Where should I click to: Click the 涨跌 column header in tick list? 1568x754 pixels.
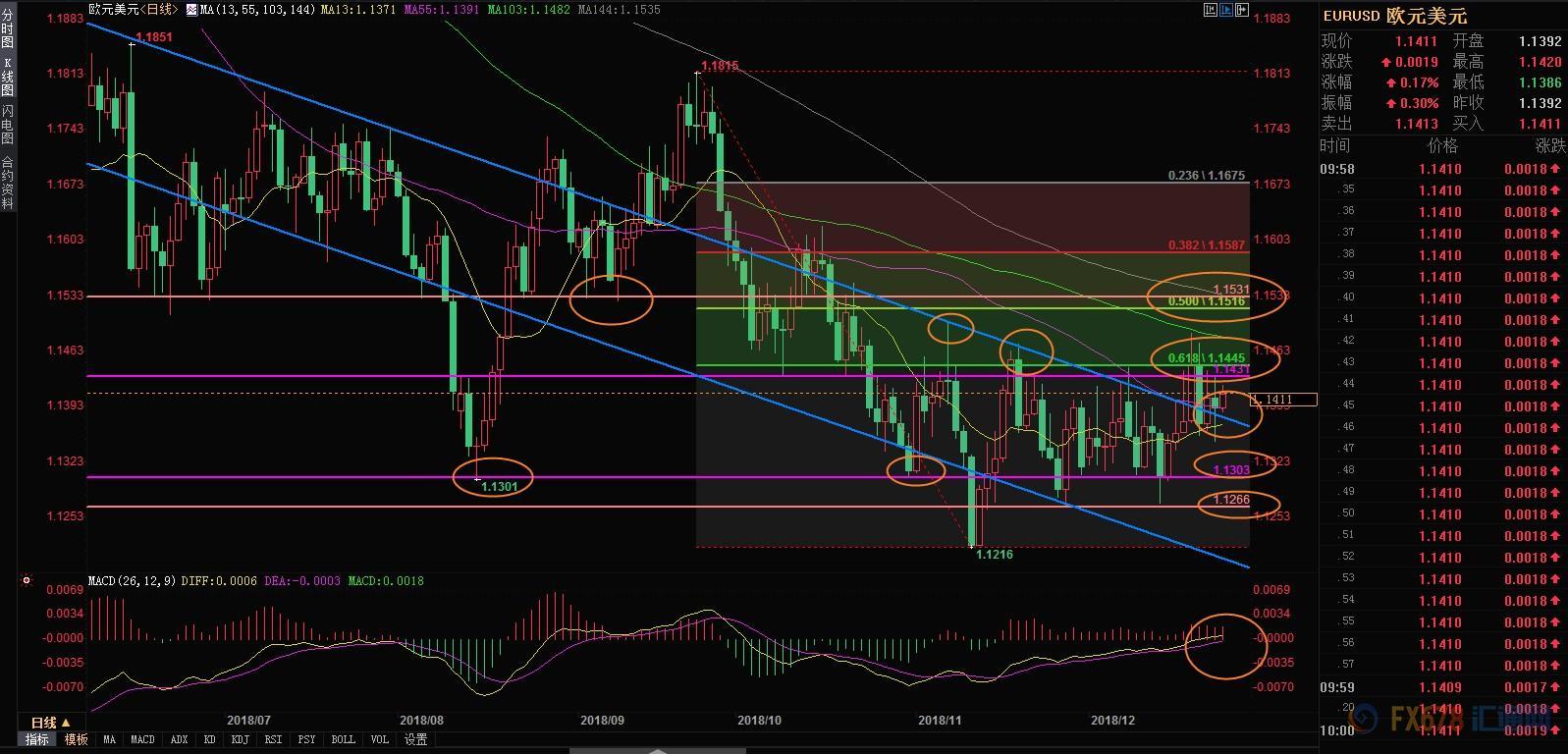coord(1549,146)
